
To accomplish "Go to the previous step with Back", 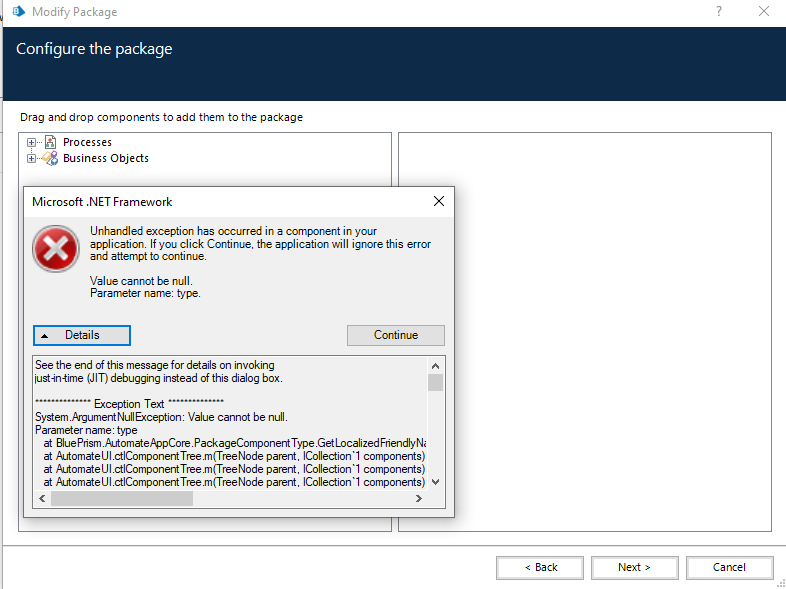I will (x=540, y=567).
